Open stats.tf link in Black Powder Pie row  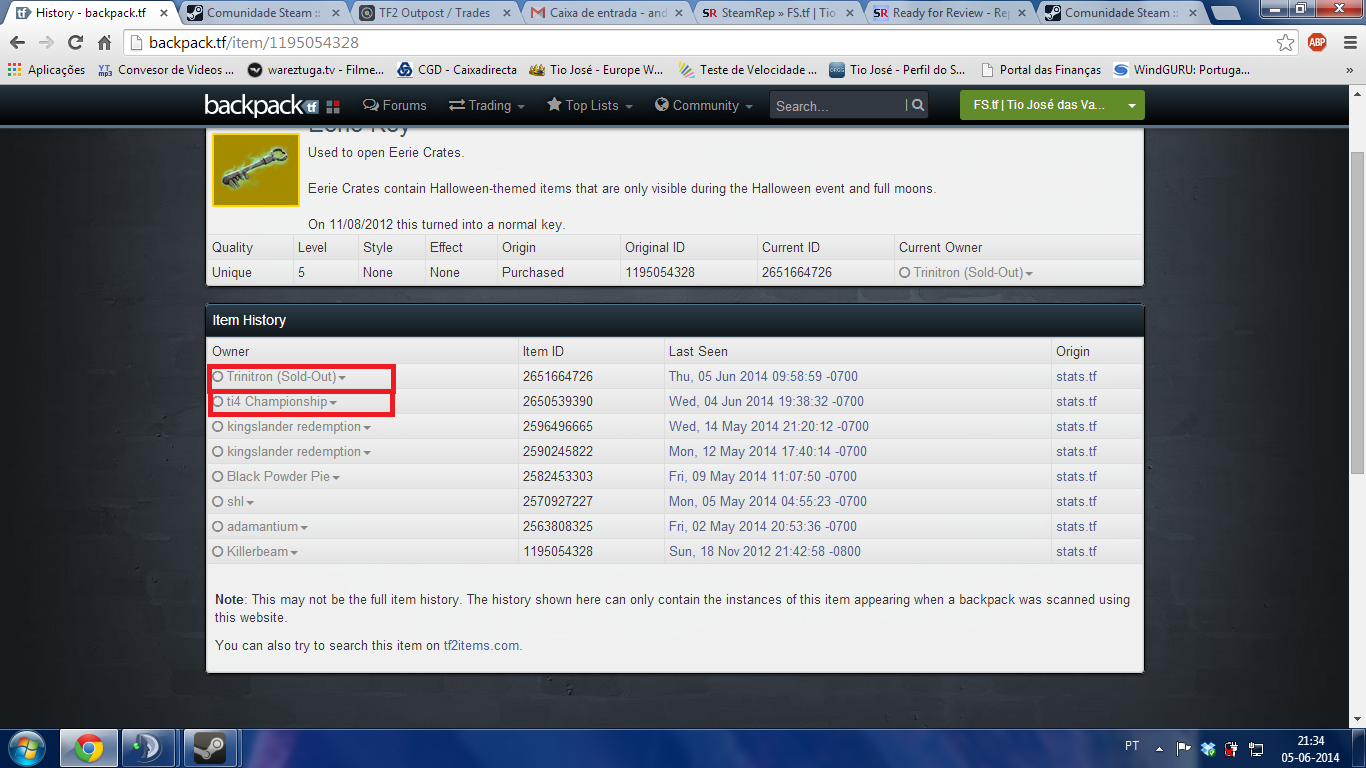click(x=1076, y=477)
